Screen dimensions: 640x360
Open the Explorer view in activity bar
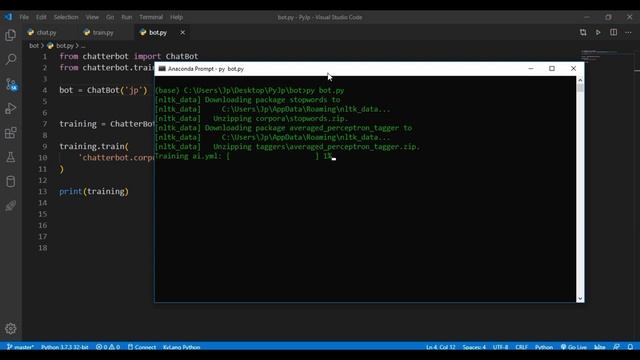[x=11, y=35]
